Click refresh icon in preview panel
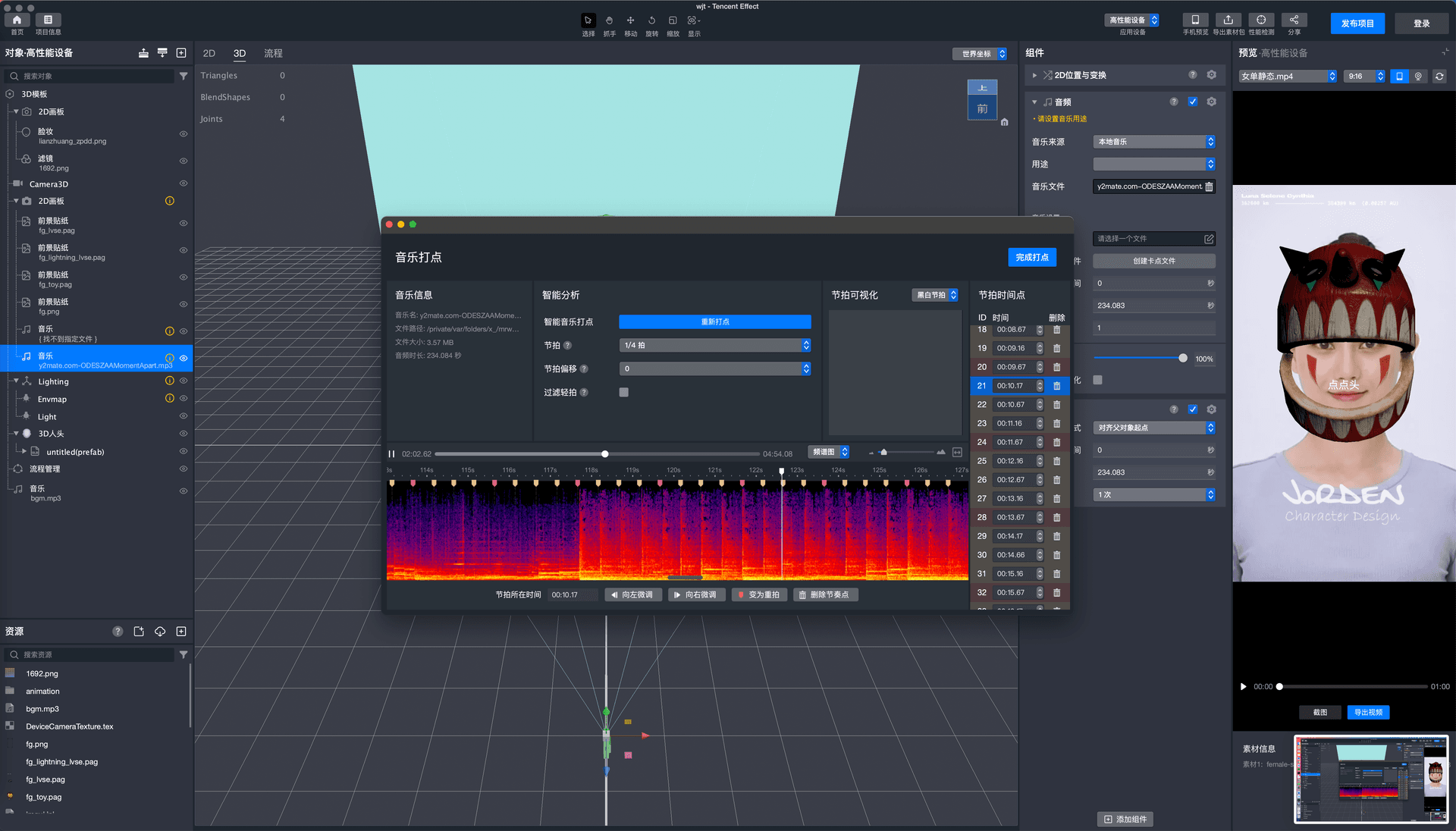 pyautogui.click(x=1439, y=77)
